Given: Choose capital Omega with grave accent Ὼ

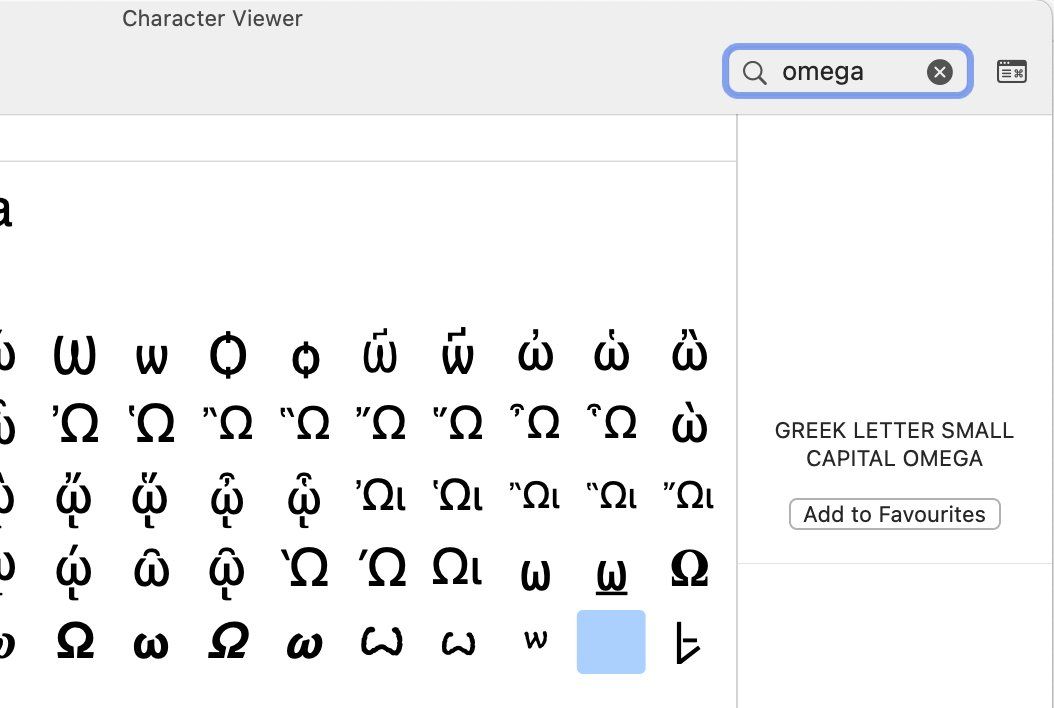Looking at the screenshot, I should [305, 570].
